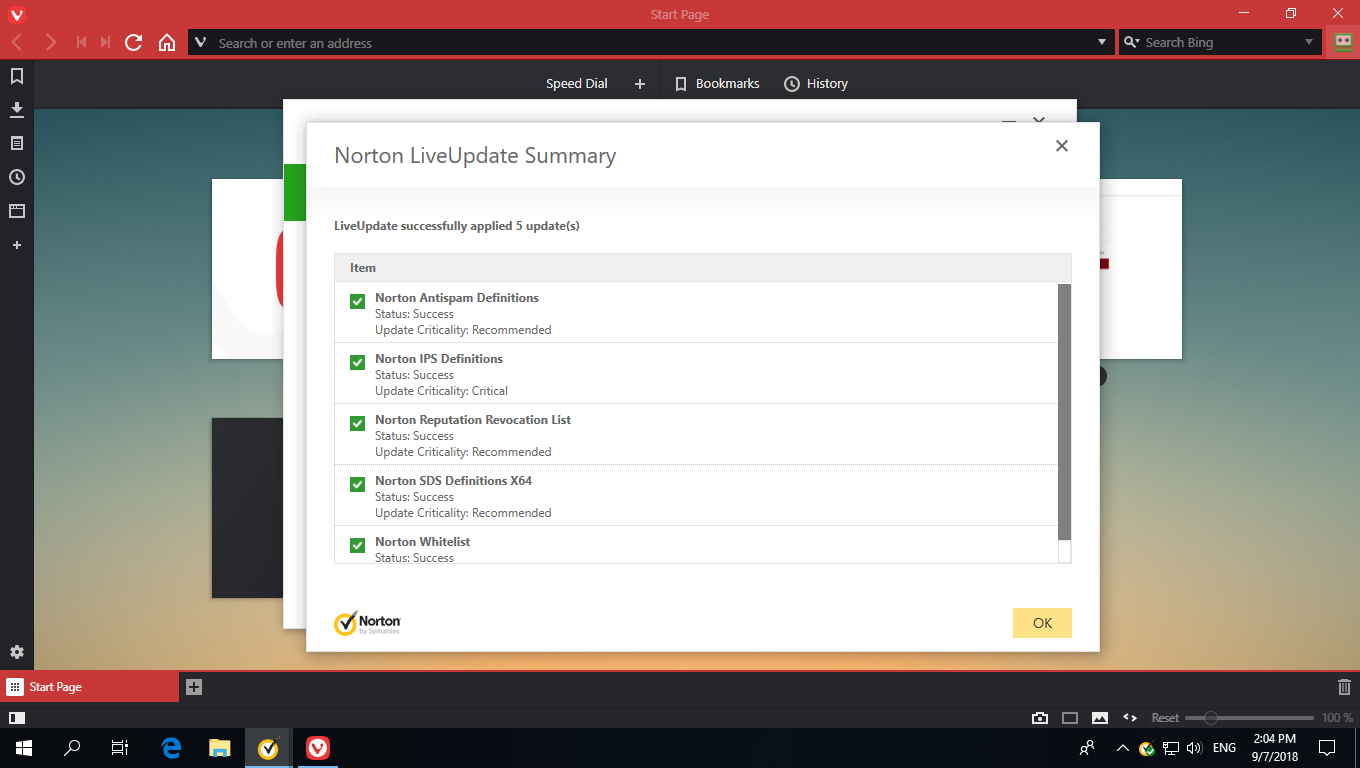Toggle Norton Reputation Revocation List checkbox

click(x=357, y=423)
